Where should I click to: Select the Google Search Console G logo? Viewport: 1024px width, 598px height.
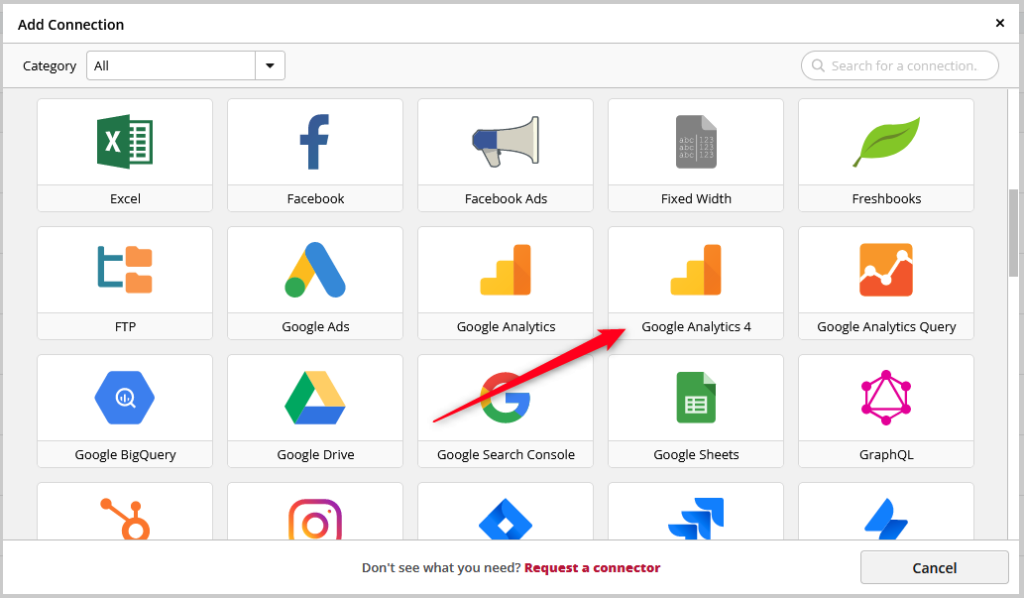pos(505,398)
